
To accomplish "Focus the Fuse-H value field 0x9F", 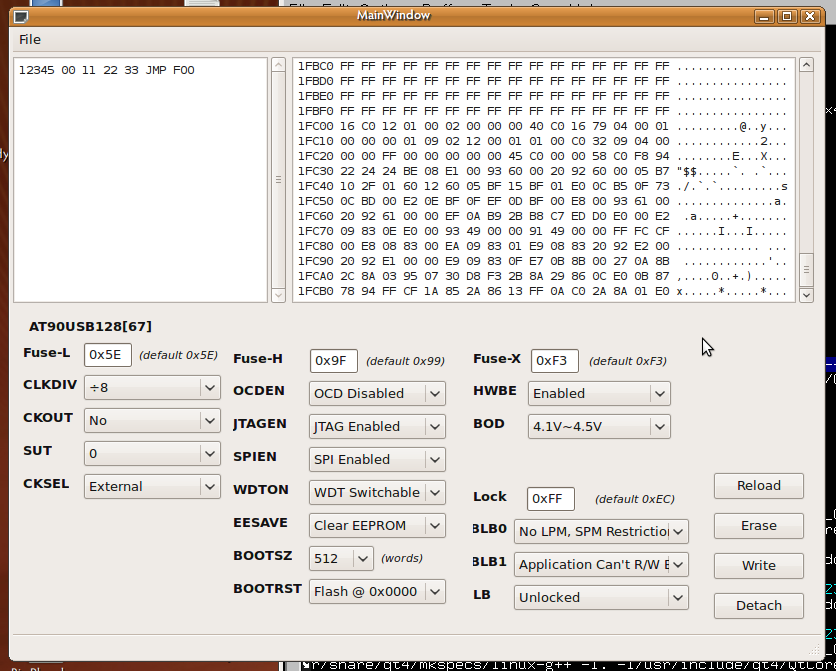I will [x=334, y=361].
